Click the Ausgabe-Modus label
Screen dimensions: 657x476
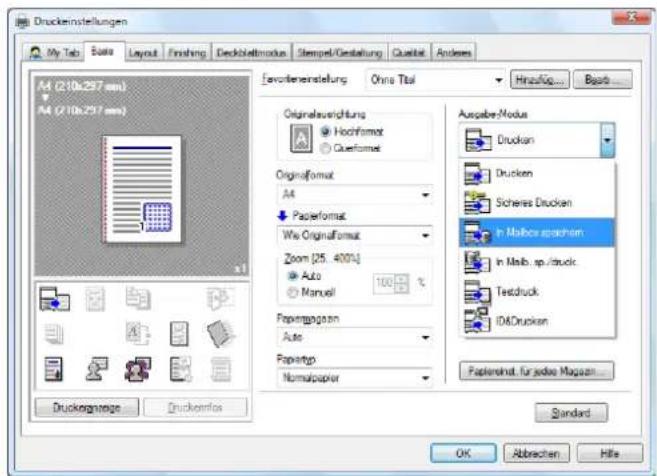(x=493, y=114)
